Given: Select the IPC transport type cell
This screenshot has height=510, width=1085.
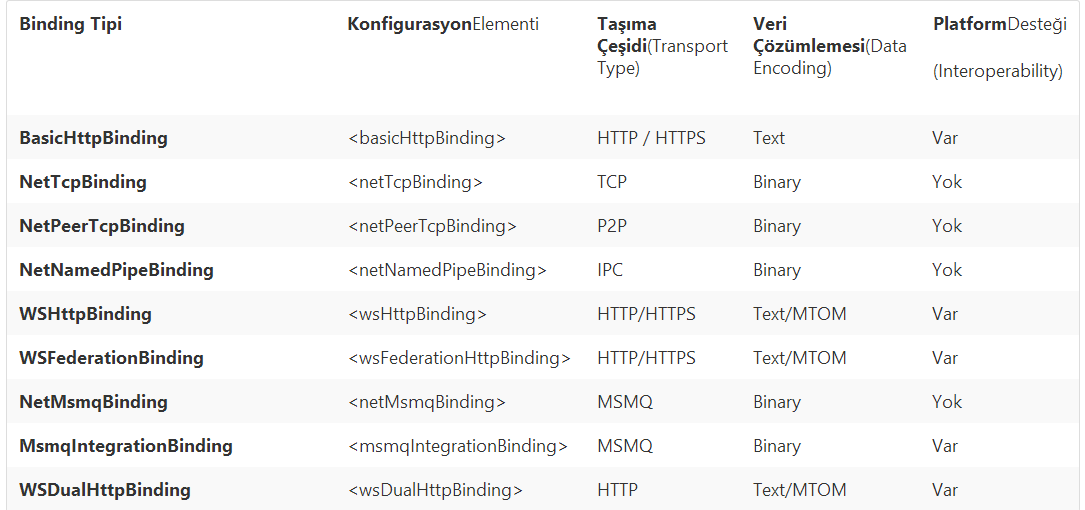Looking at the screenshot, I should pyautogui.click(x=610, y=270).
